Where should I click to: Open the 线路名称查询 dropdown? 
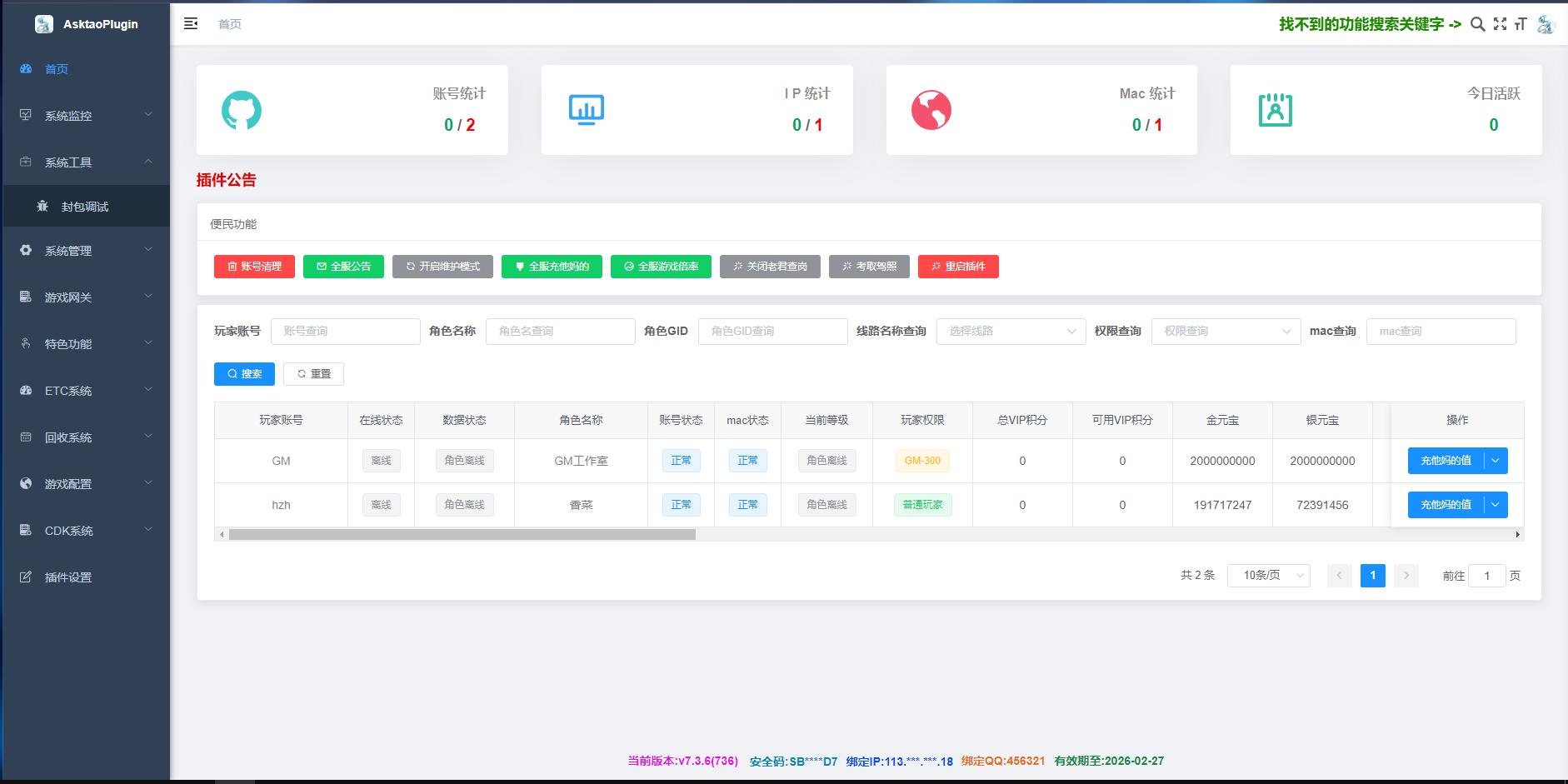pos(1011,332)
